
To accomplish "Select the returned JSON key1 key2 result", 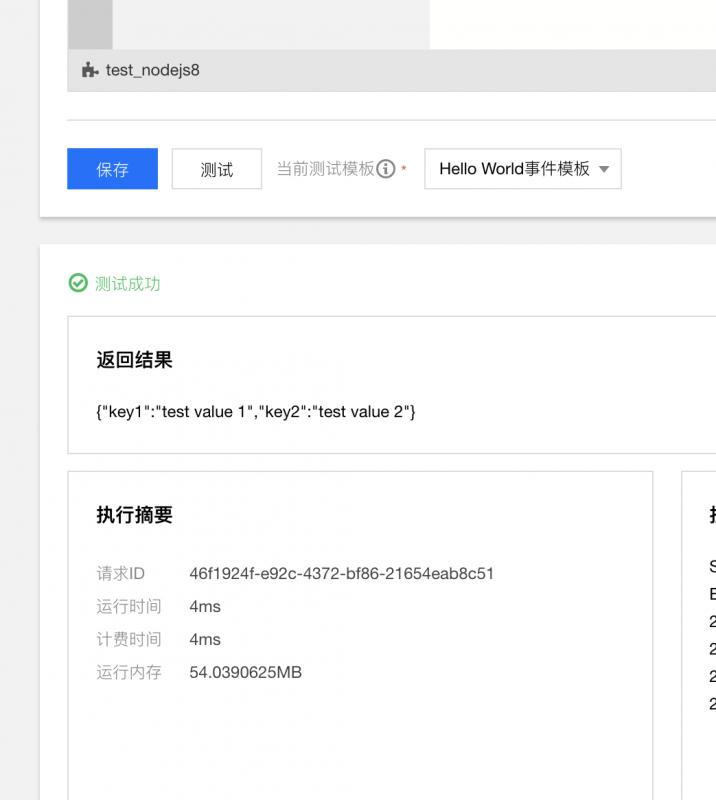I will click(x=256, y=412).
